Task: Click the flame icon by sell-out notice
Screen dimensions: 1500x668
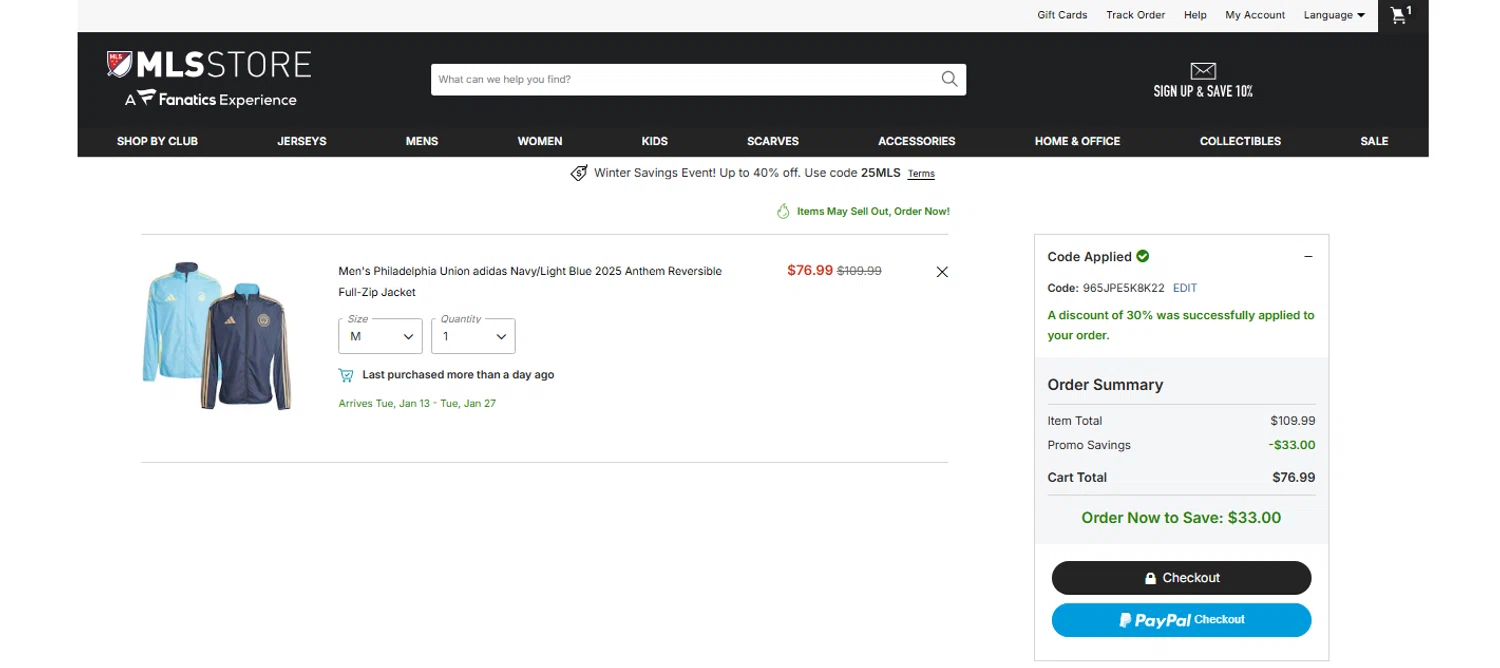Action: click(784, 211)
